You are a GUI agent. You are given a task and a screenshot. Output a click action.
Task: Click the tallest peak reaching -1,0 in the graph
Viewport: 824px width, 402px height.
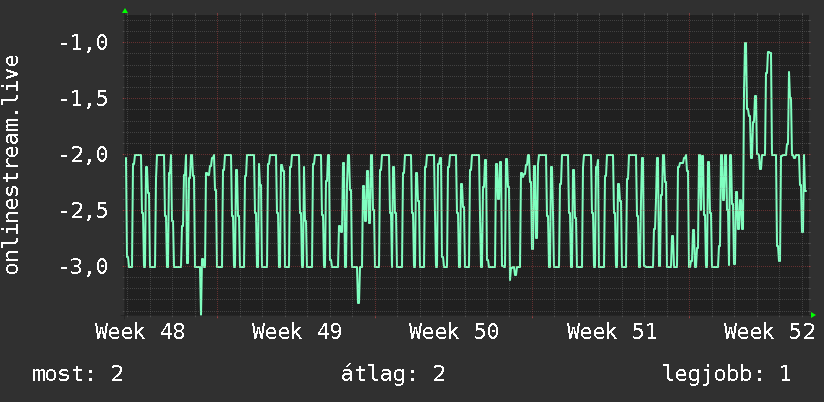(x=745, y=44)
